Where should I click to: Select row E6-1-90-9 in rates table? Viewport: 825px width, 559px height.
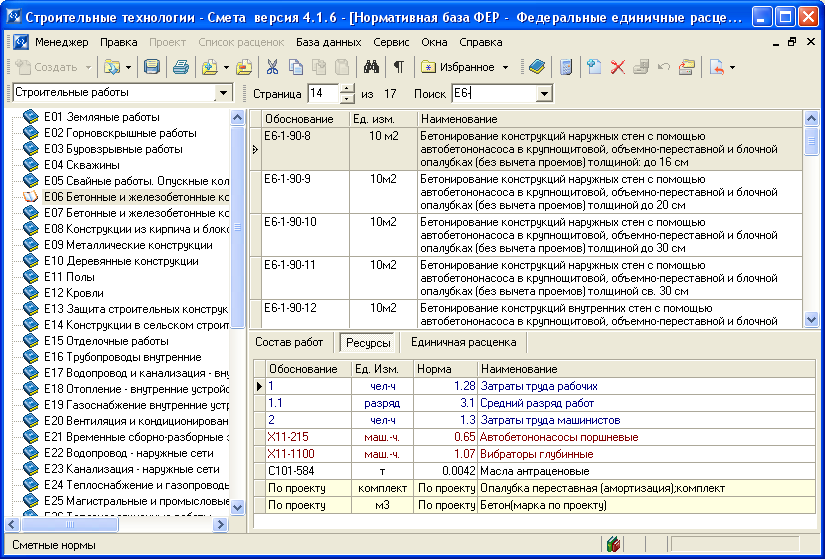click(x=526, y=192)
